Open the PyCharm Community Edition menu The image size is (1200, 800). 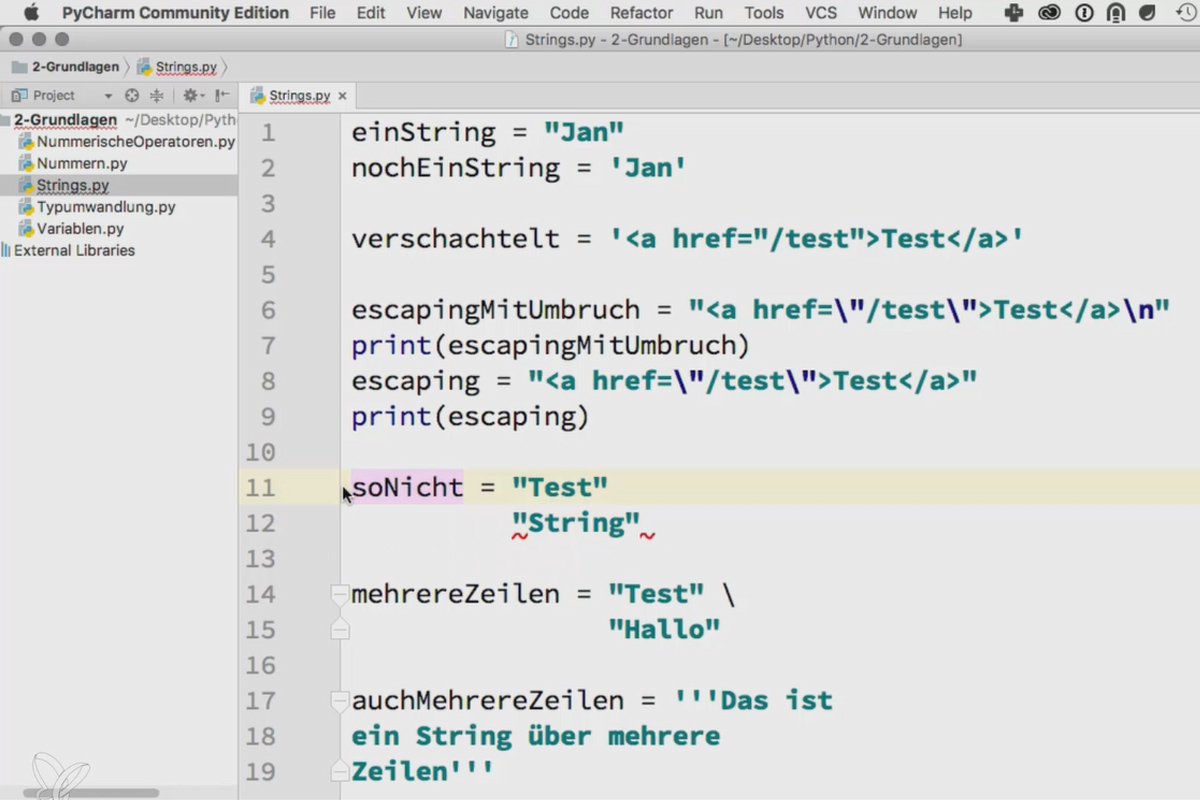pos(175,13)
